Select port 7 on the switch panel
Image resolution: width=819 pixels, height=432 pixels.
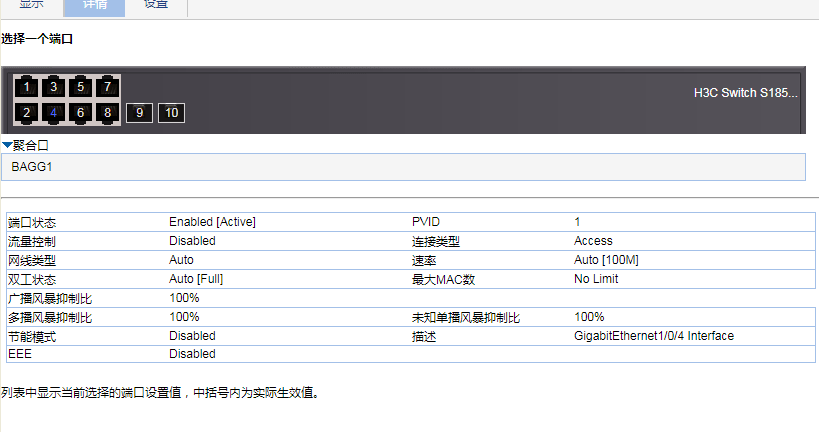[108, 87]
